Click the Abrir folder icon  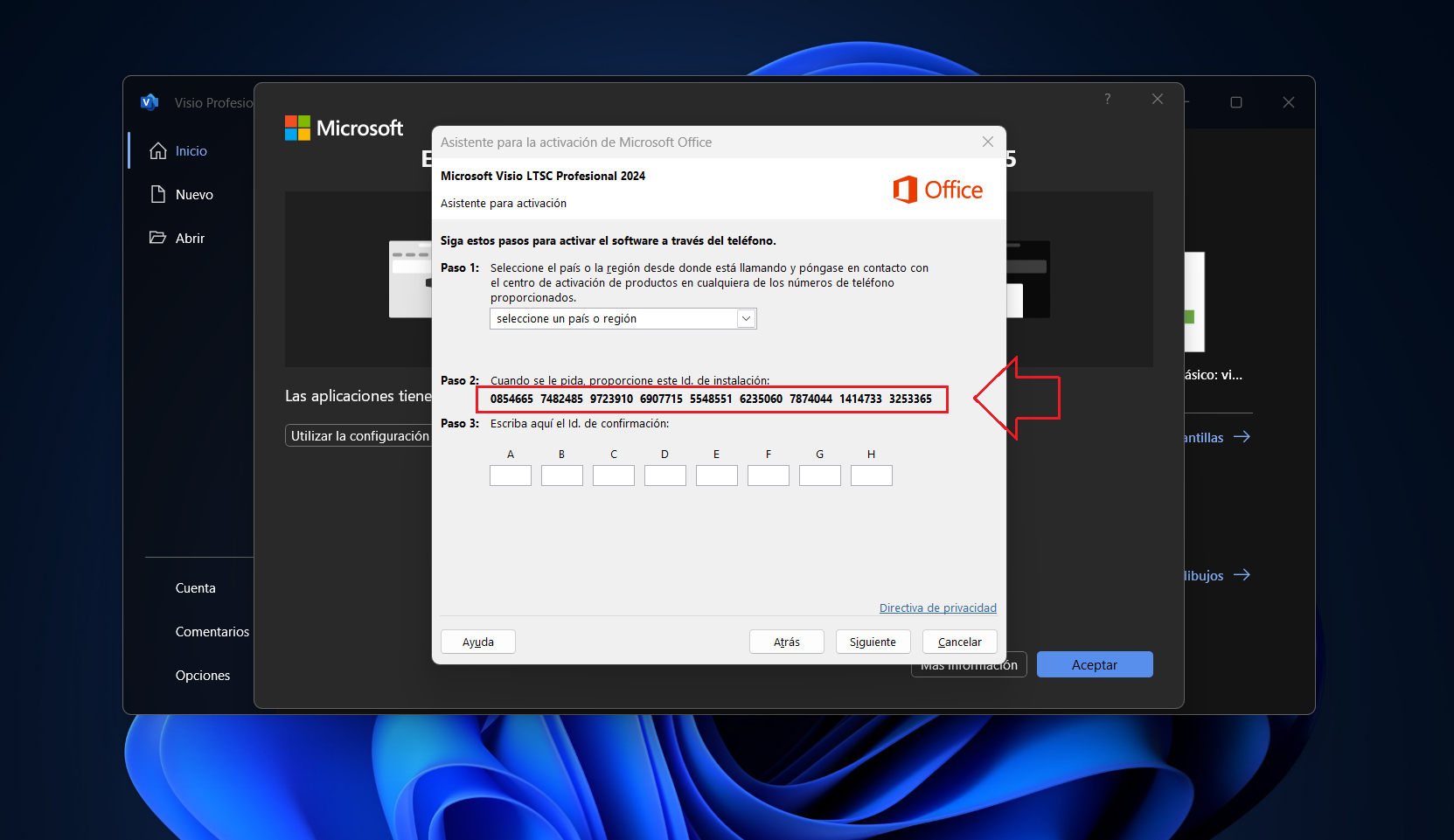(158, 238)
